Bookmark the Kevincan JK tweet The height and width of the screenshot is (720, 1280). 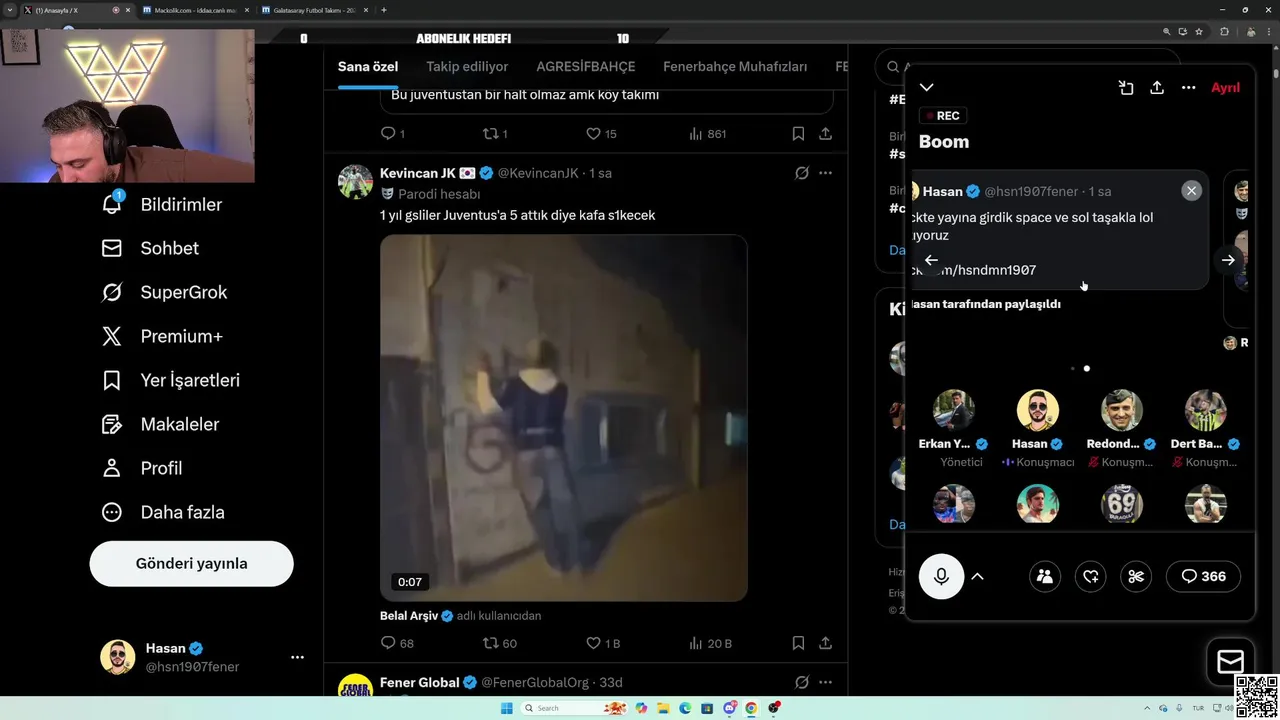(798, 643)
